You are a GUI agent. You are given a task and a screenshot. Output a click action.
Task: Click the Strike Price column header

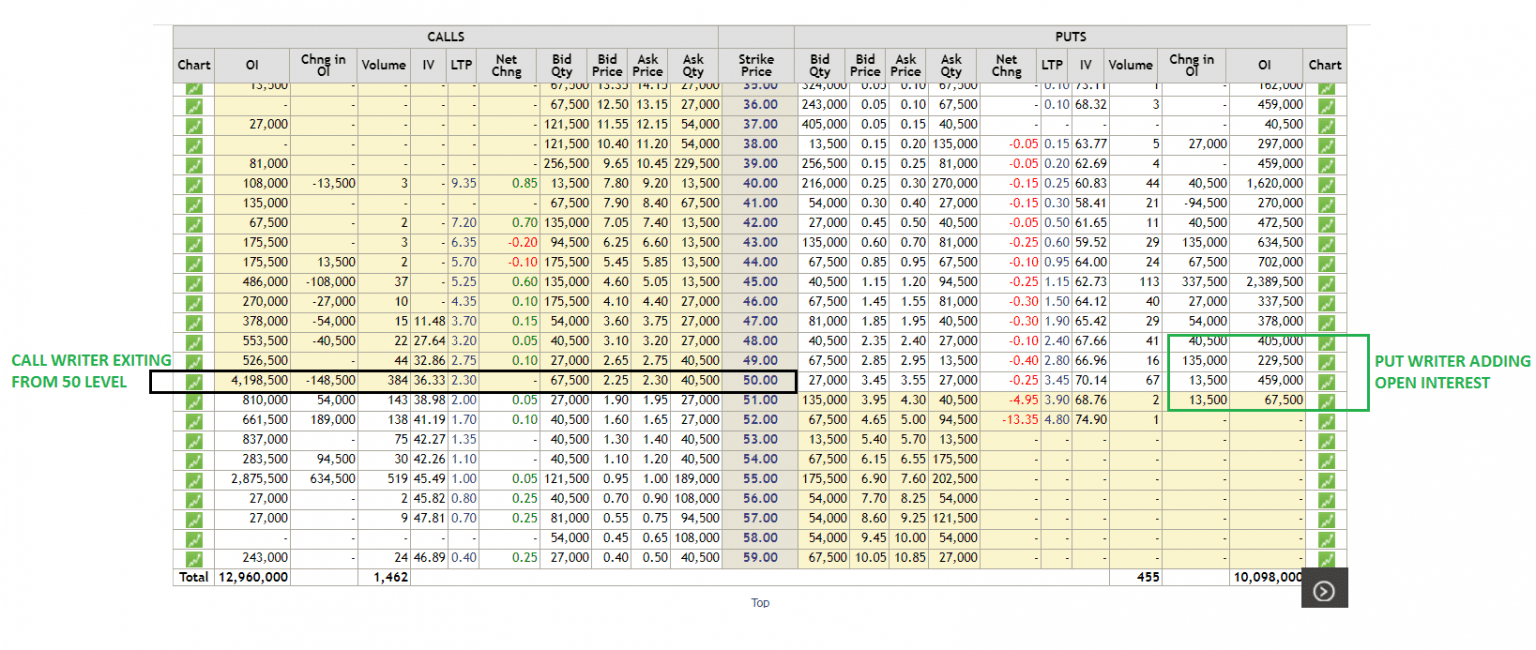755,65
